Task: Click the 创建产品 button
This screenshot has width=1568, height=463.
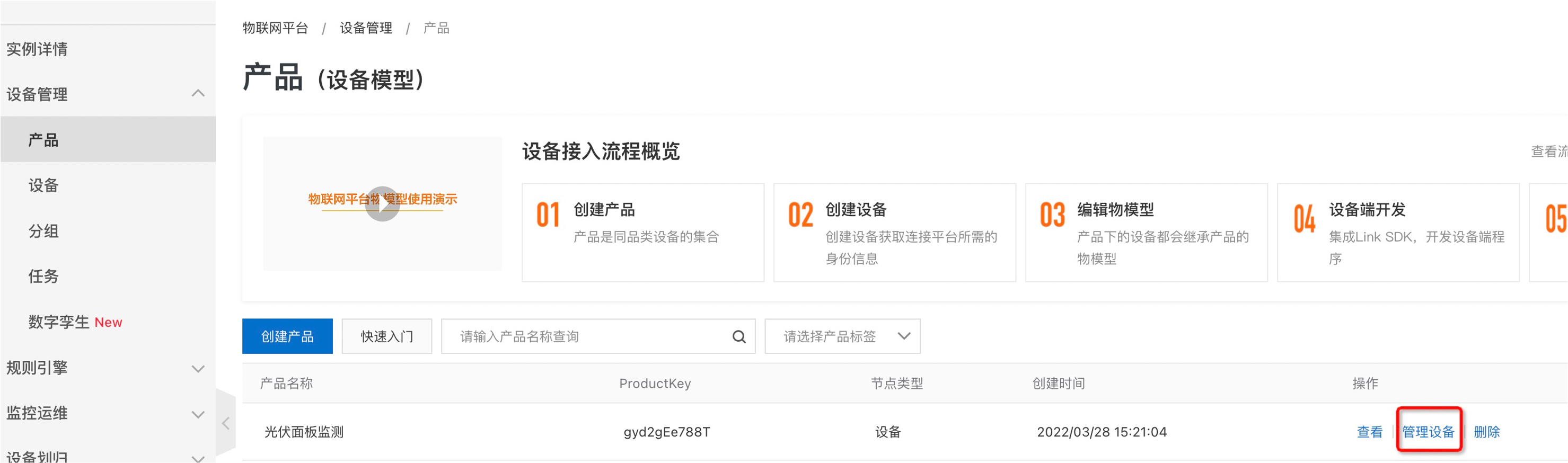Action: tap(287, 336)
